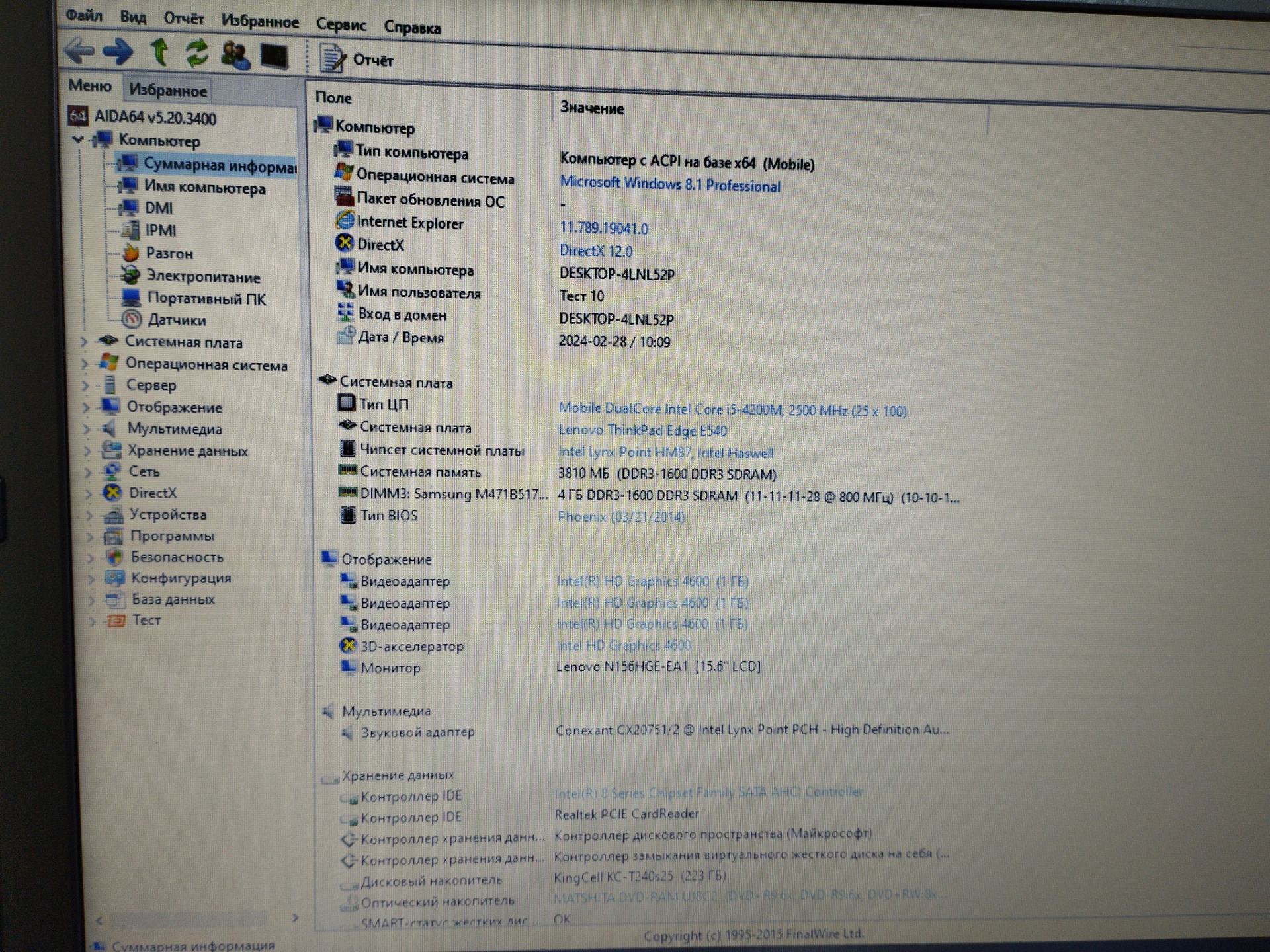Open the Вид menu

(x=133, y=17)
